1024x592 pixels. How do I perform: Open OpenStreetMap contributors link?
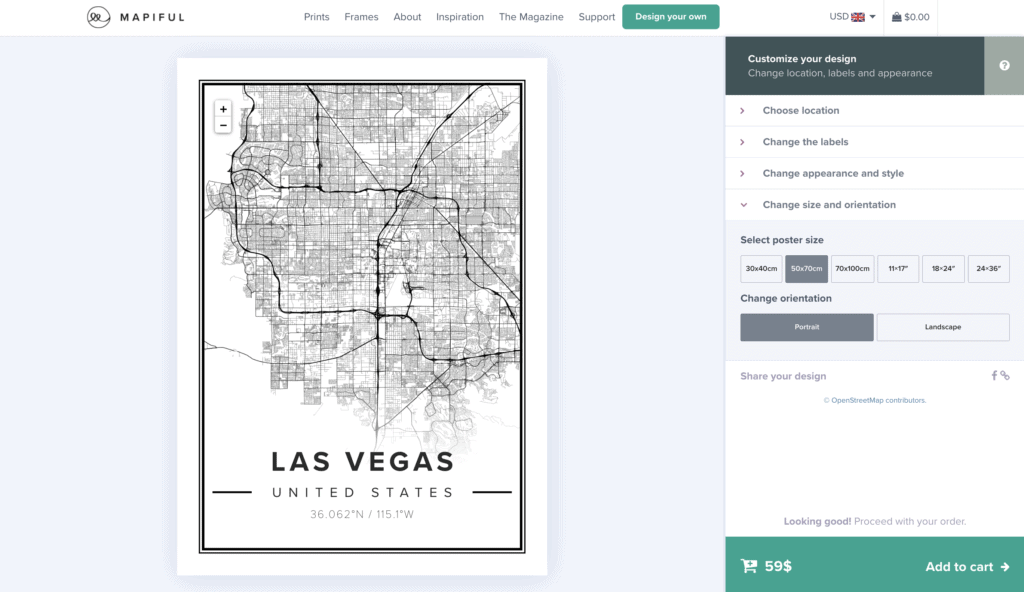tap(878, 400)
